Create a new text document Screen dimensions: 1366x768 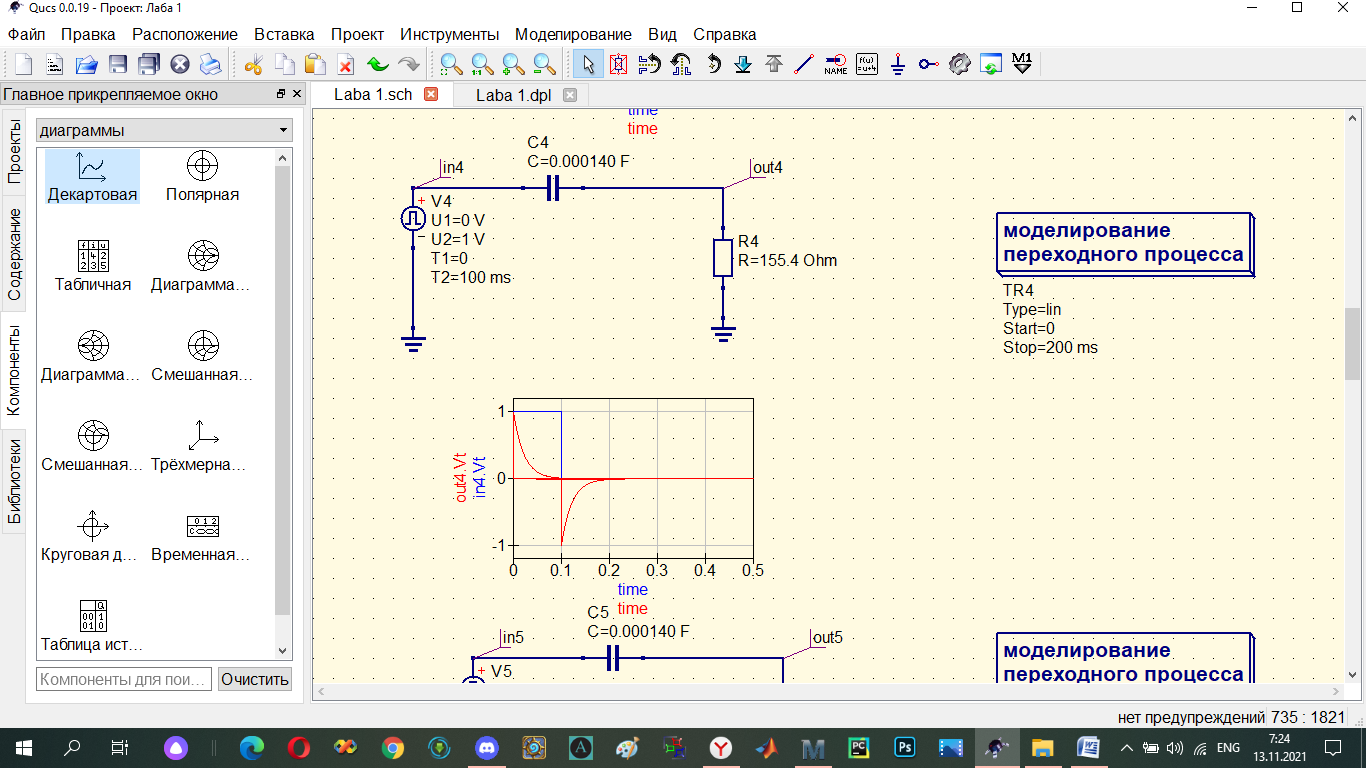54,65
